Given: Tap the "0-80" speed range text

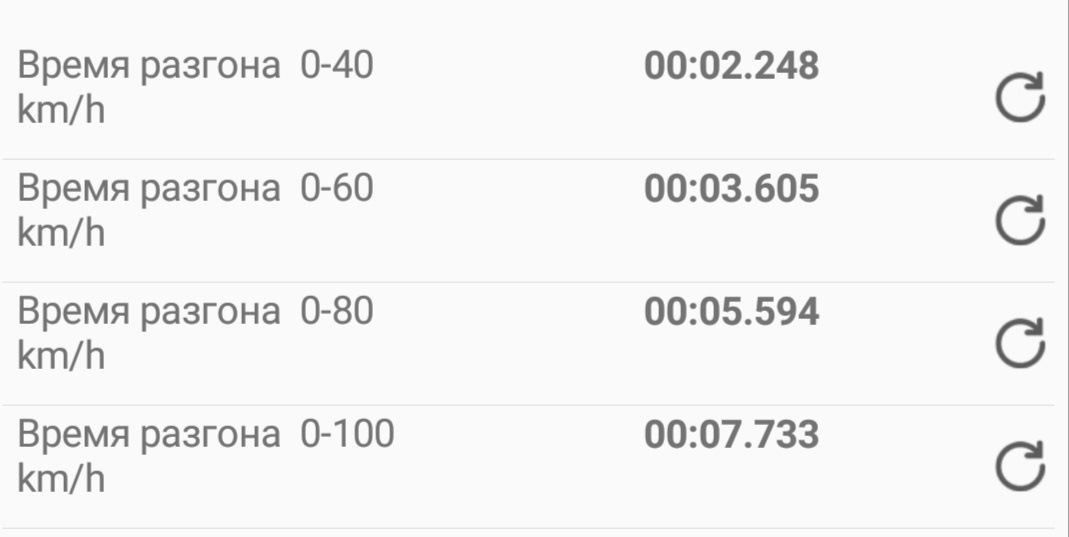Looking at the screenshot, I should coord(336,313).
